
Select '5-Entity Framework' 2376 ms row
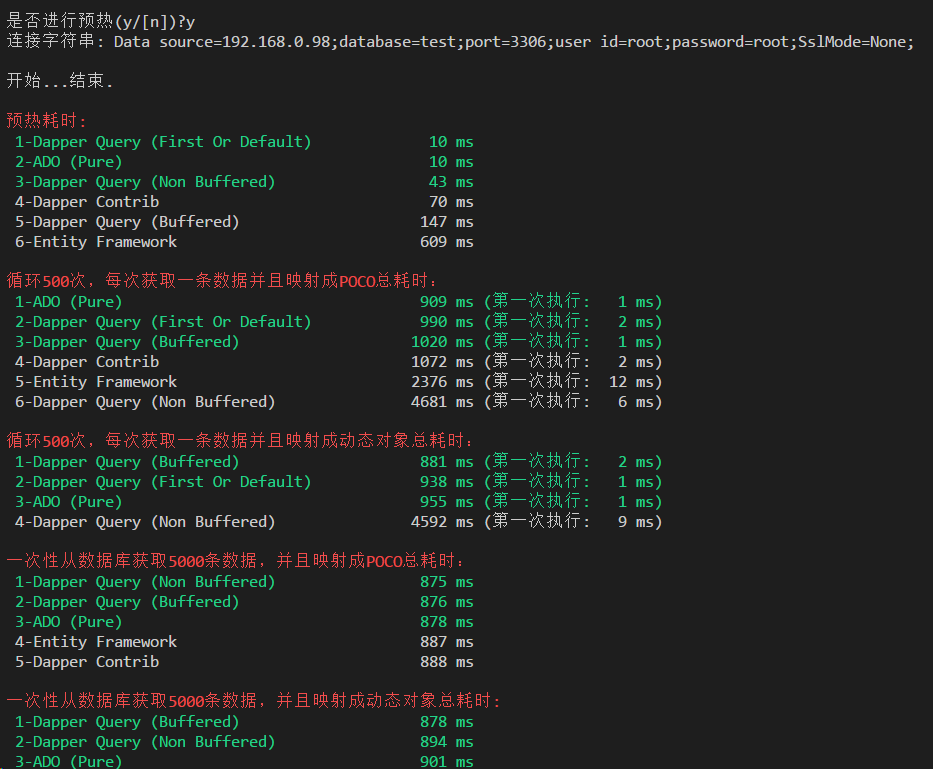point(338,382)
